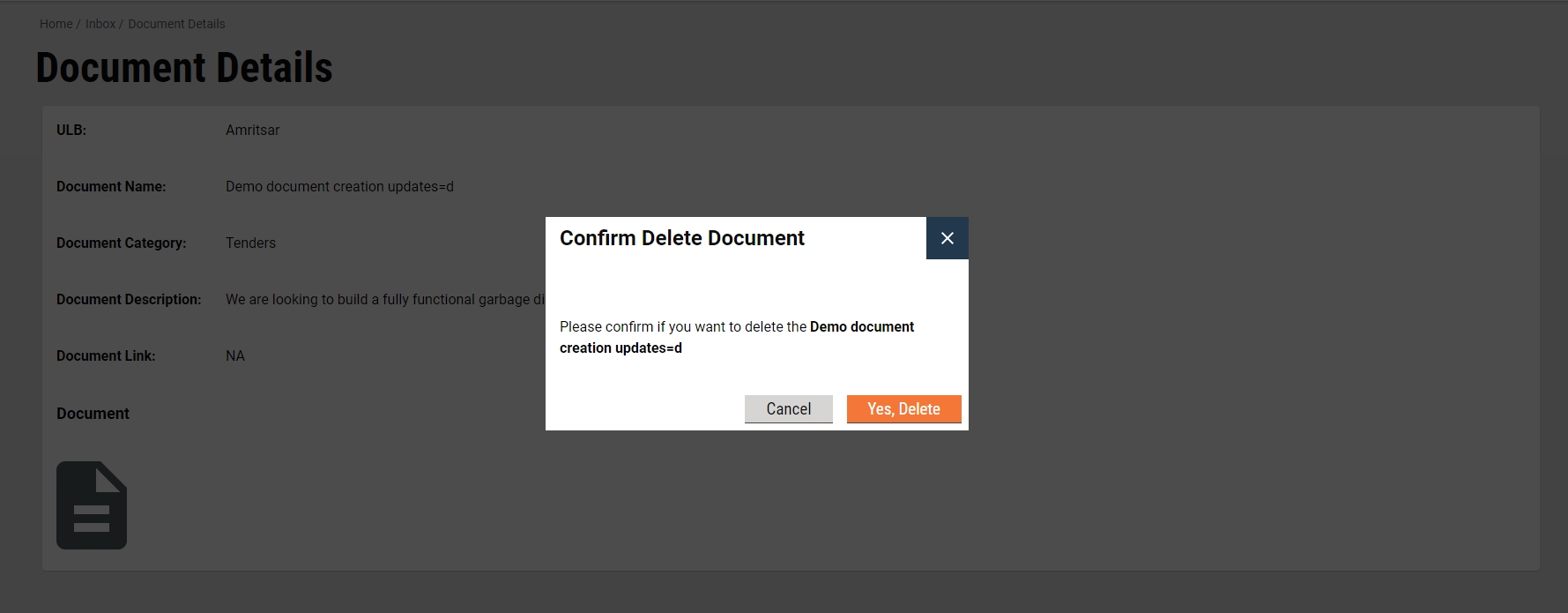This screenshot has height=613, width=1568.
Task: Click the Yes, Delete button
Action: 903,409
